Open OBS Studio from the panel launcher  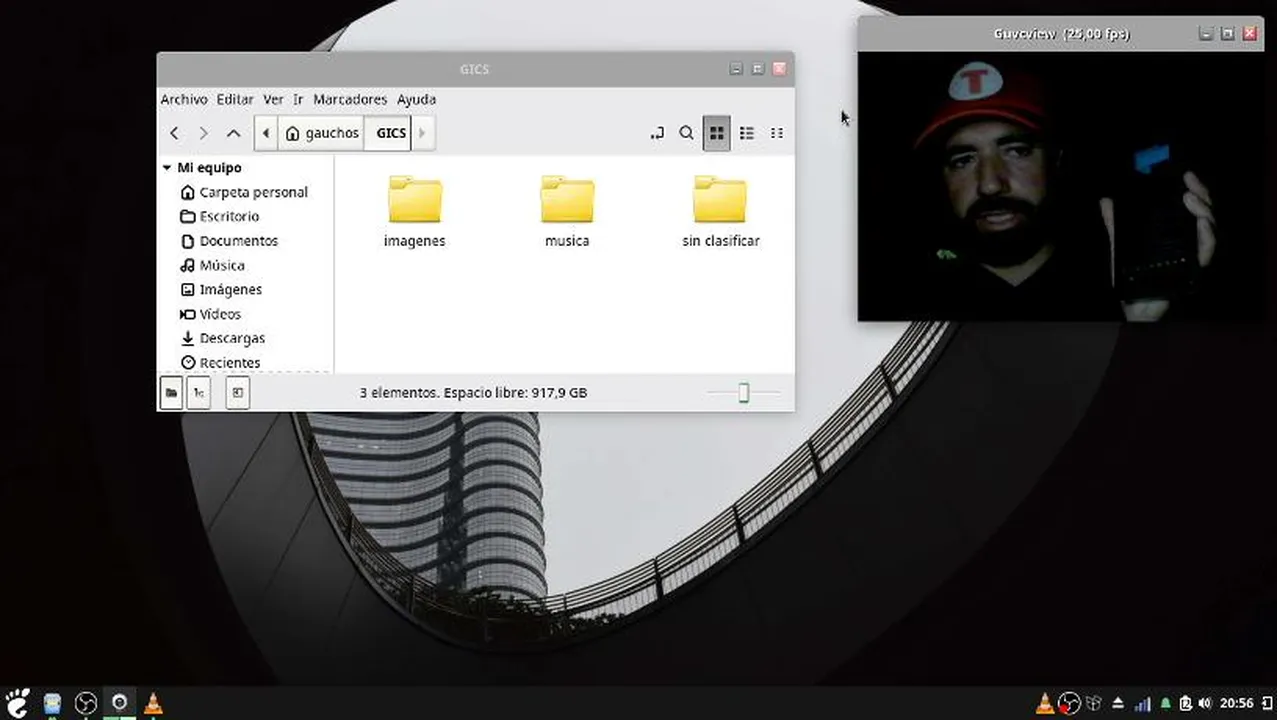[x=86, y=703]
